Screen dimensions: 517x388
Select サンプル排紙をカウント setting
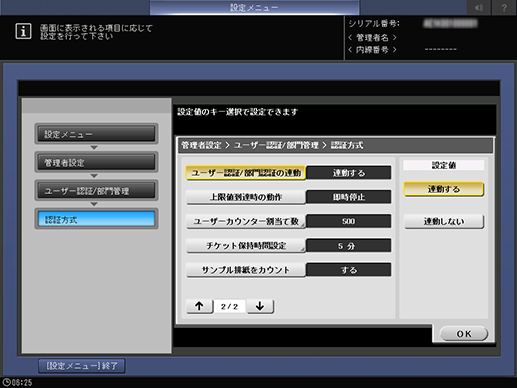[246, 270]
